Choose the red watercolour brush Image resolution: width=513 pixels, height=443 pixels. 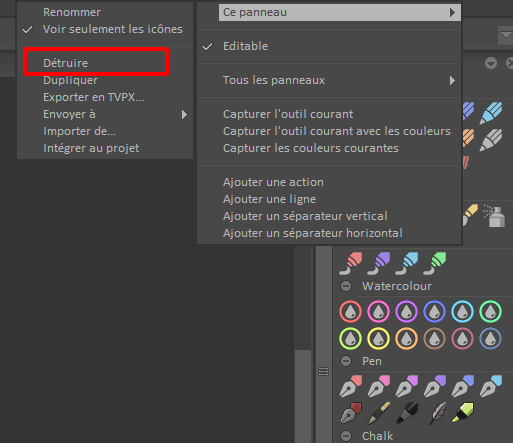[x=351, y=311]
